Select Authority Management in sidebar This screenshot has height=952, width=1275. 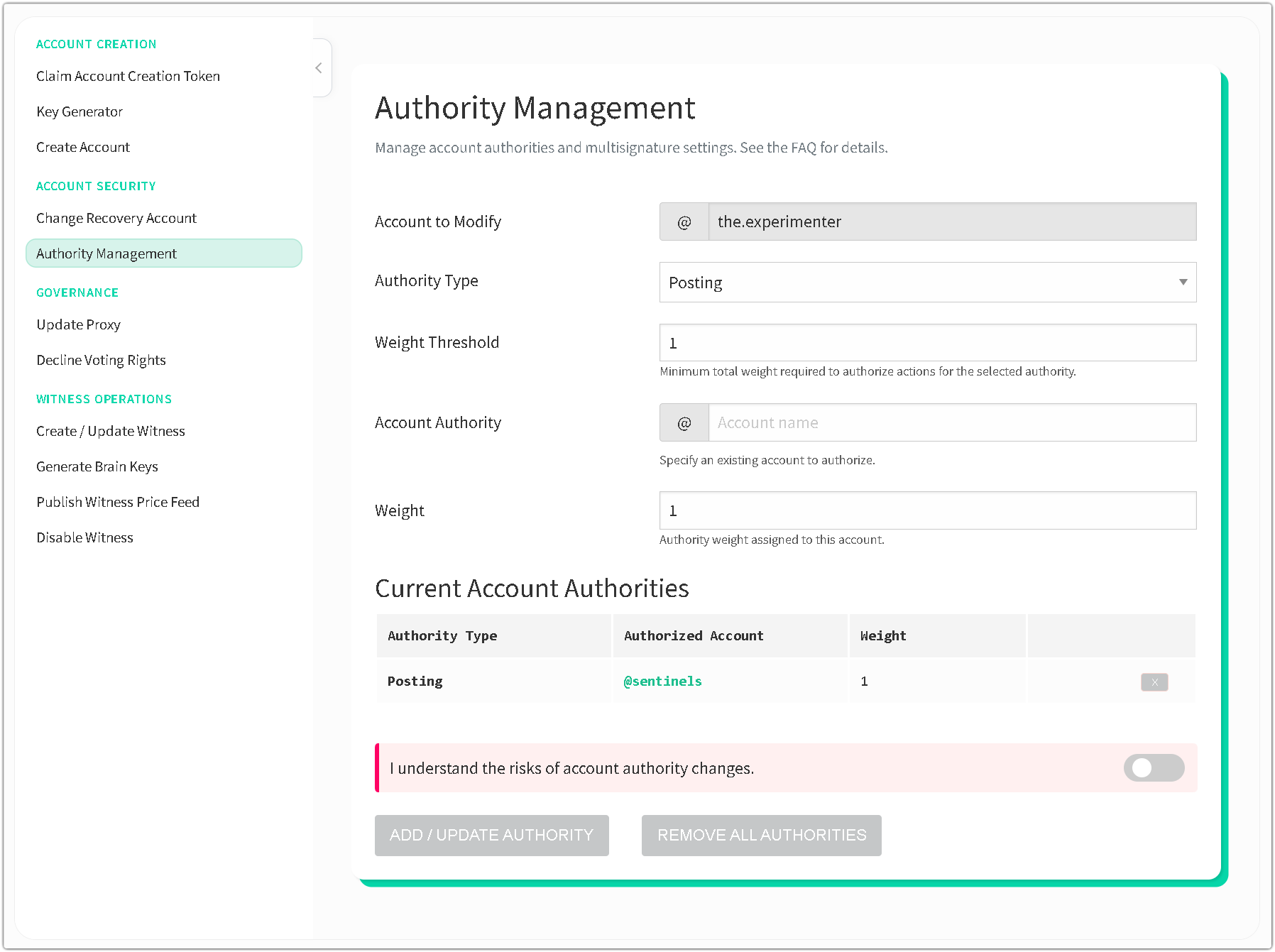tap(164, 253)
